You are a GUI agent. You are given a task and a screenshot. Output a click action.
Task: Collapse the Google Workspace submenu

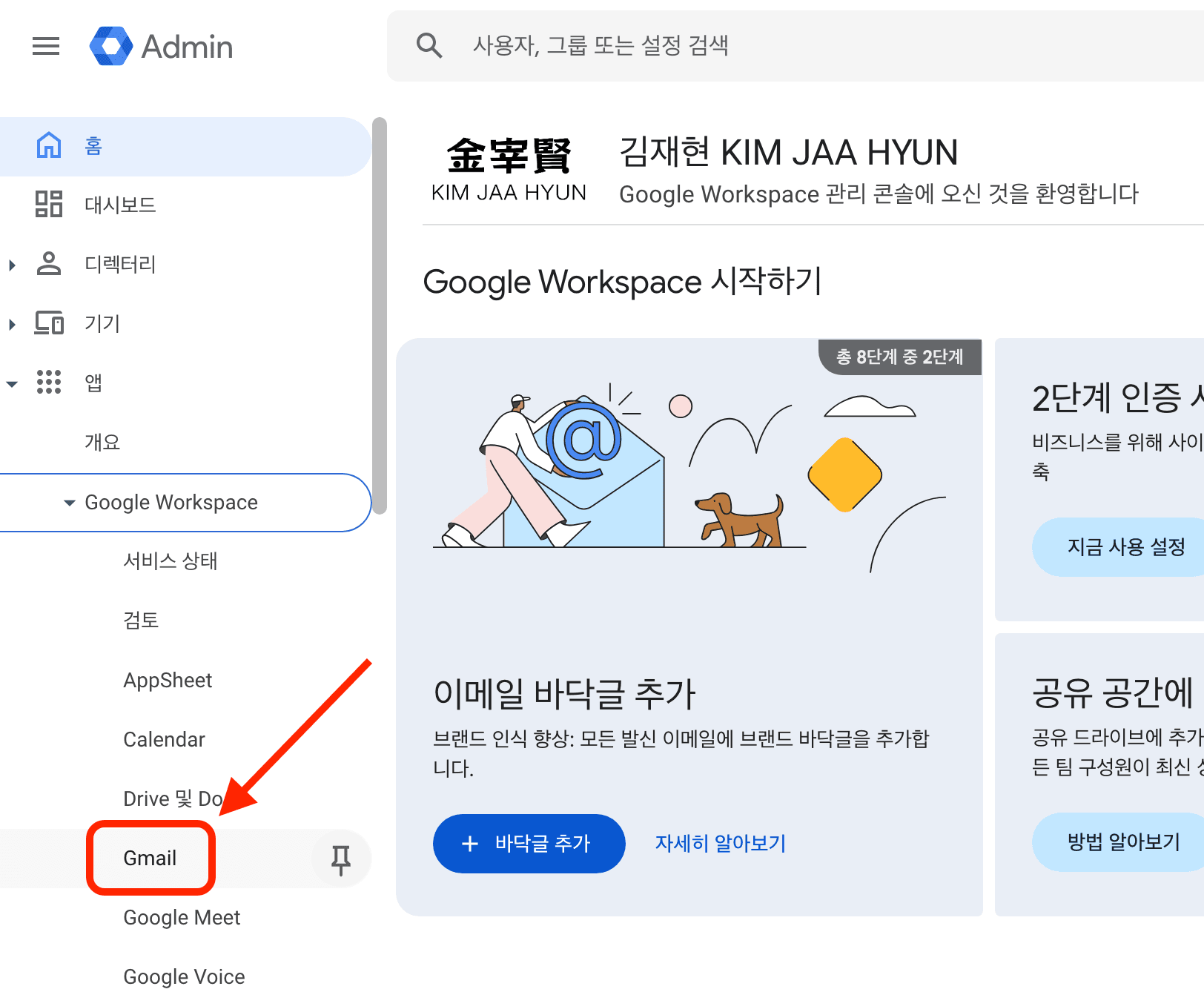[70, 503]
